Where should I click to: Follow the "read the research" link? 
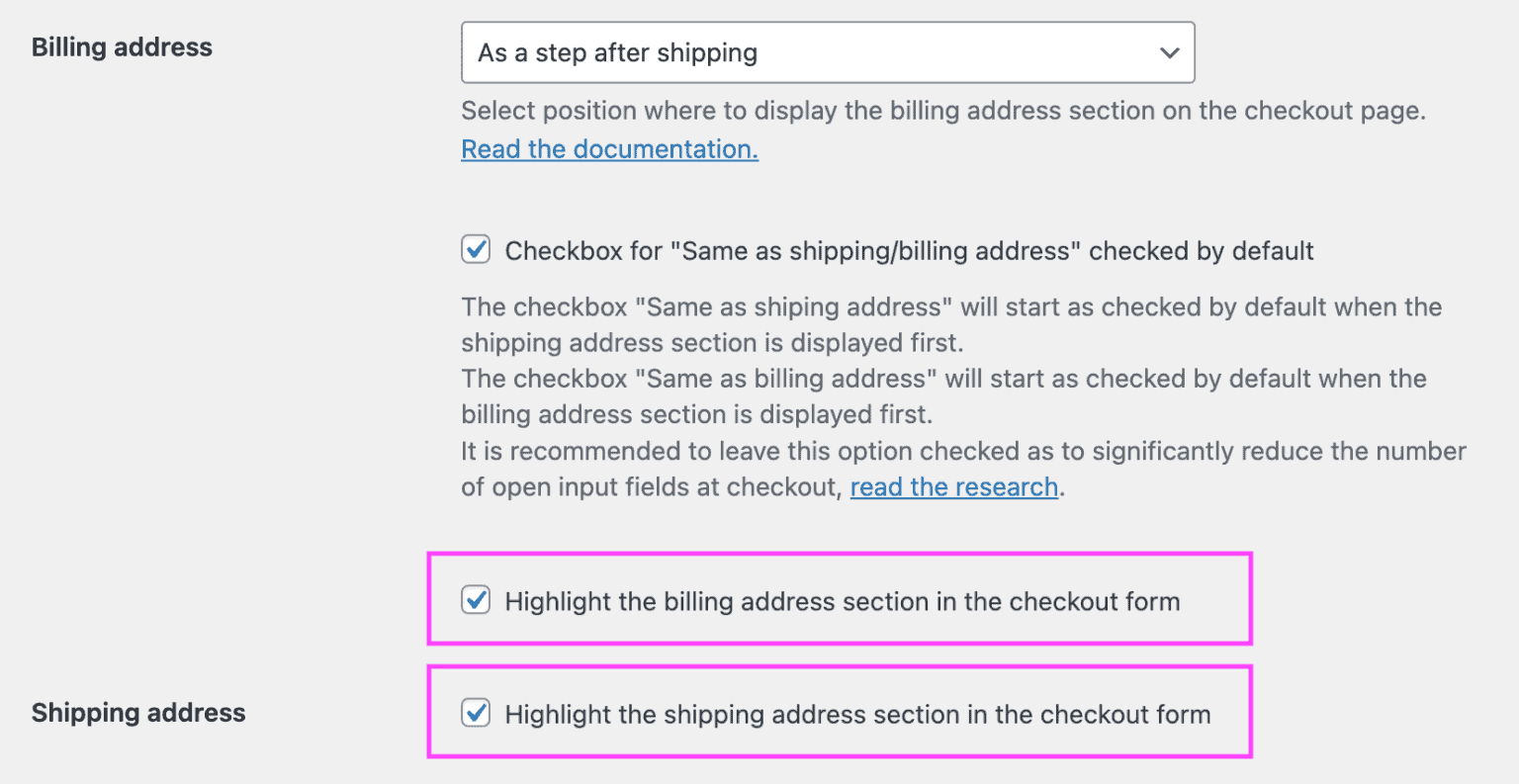click(952, 486)
